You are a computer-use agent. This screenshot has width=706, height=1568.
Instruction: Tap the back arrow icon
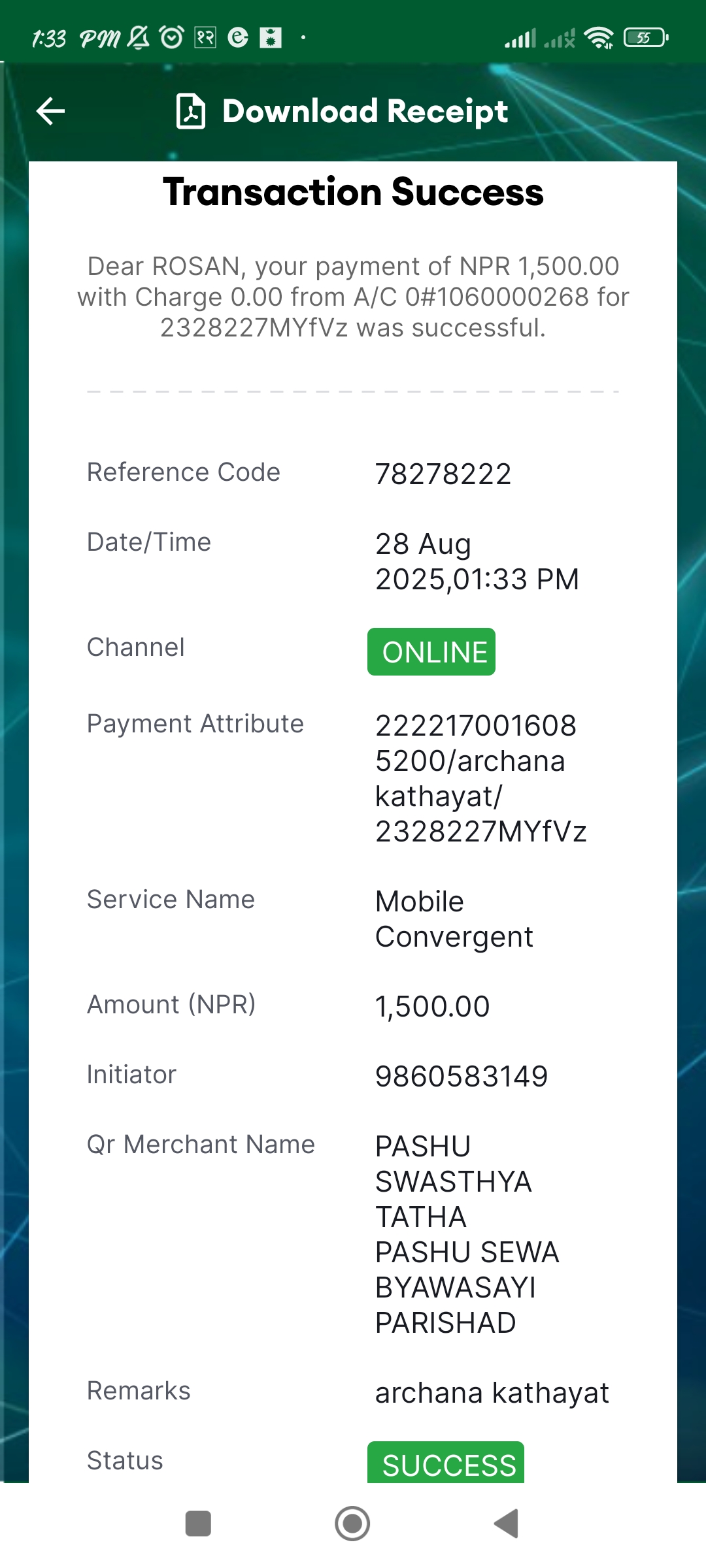(50, 111)
